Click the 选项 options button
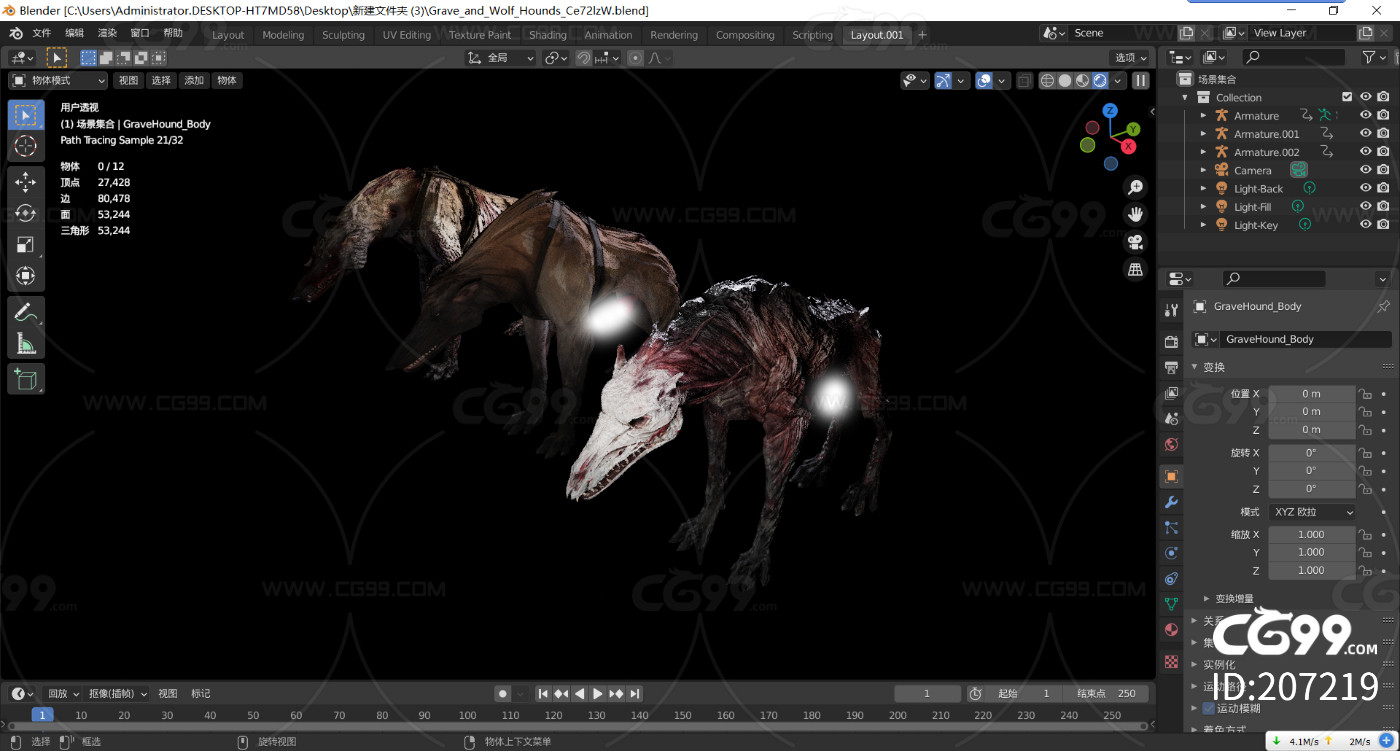The image size is (1400, 751). tap(1129, 58)
